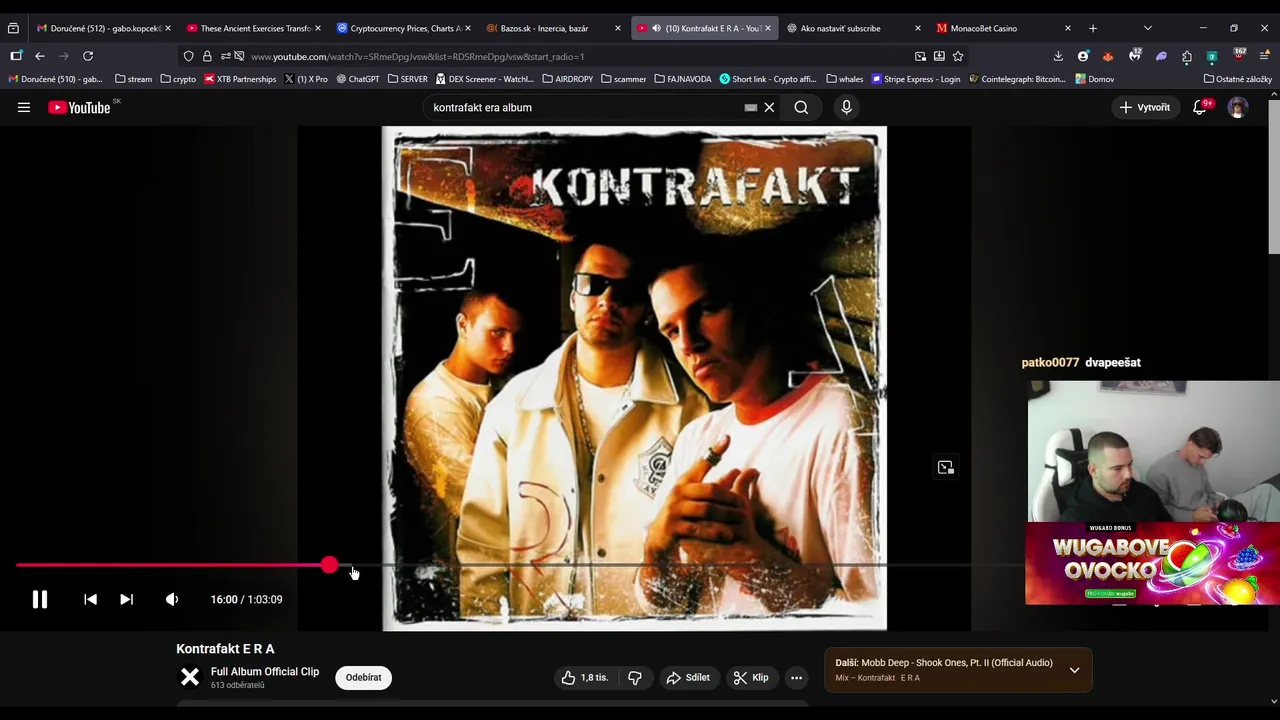This screenshot has height=720, width=1280.
Task: Open the extensions puzzle icon
Action: [x=1186, y=56]
